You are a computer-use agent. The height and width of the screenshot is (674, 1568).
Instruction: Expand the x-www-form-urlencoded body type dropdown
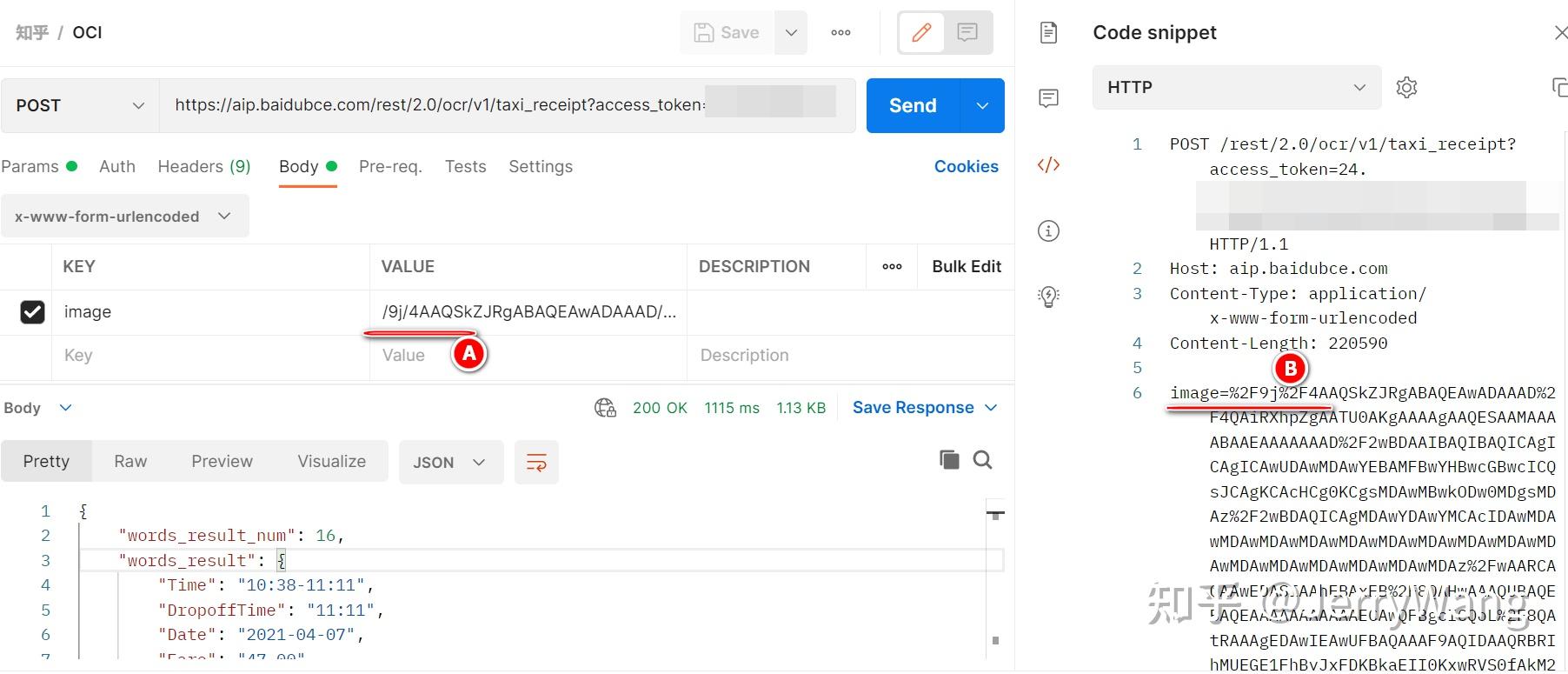tap(124, 217)
